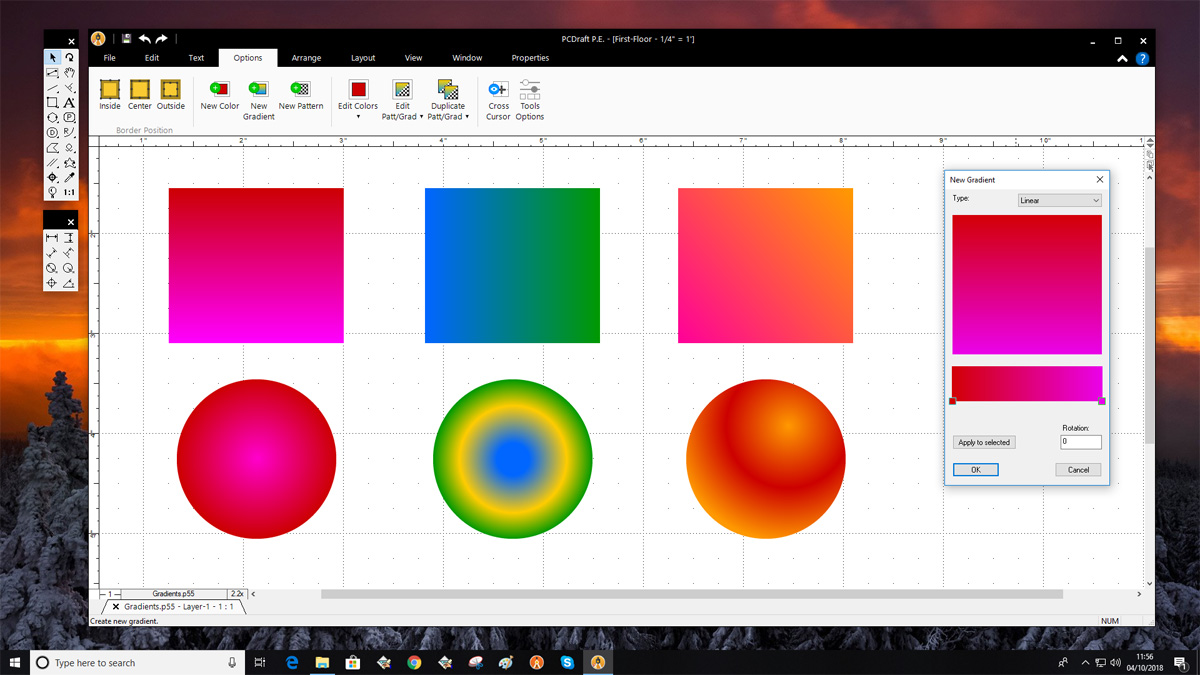
Task: Click the New Pattern icon
Action: [x=300, y=90]
